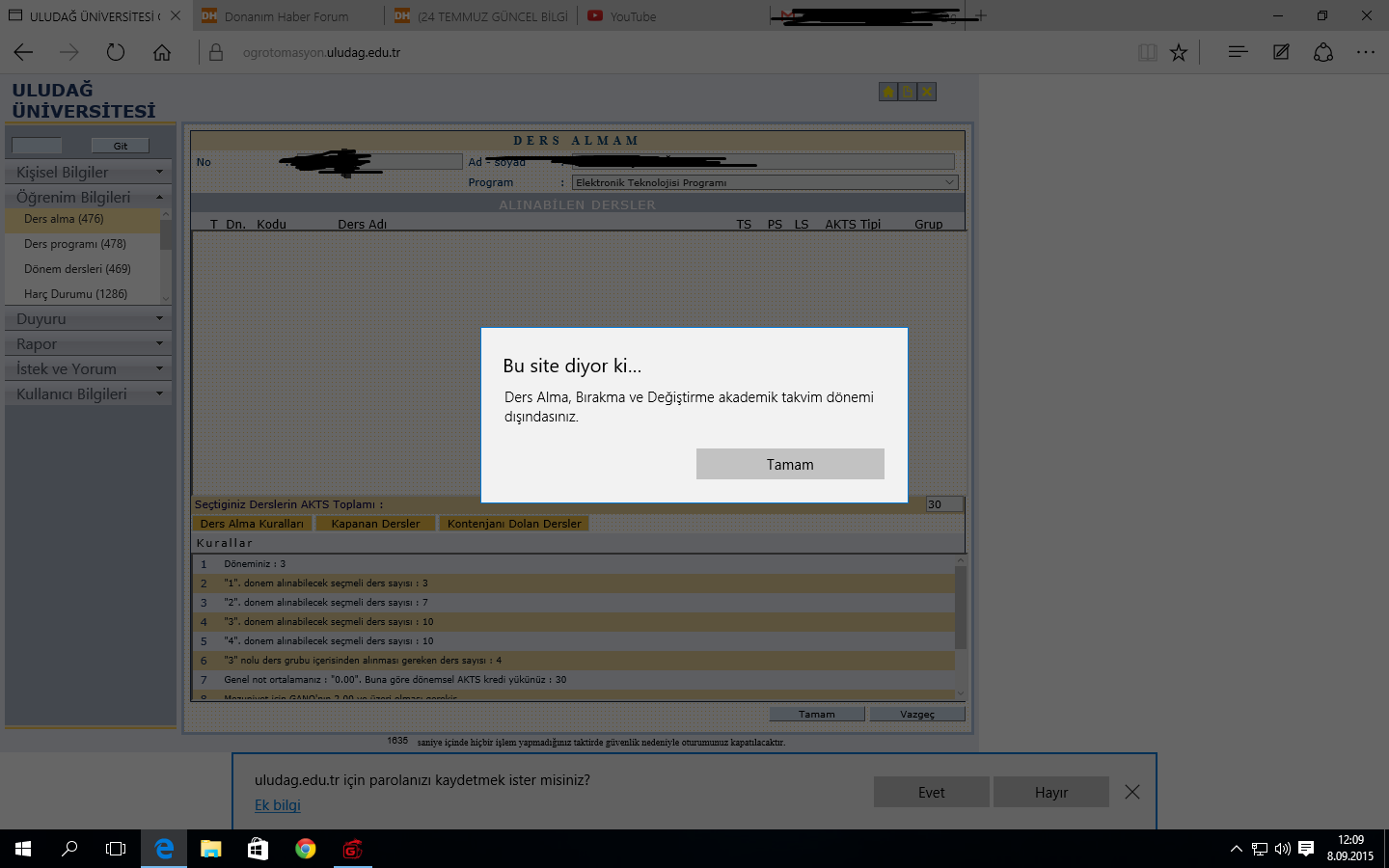Open the Store icon on the taskbar

[x=258, y=849]
